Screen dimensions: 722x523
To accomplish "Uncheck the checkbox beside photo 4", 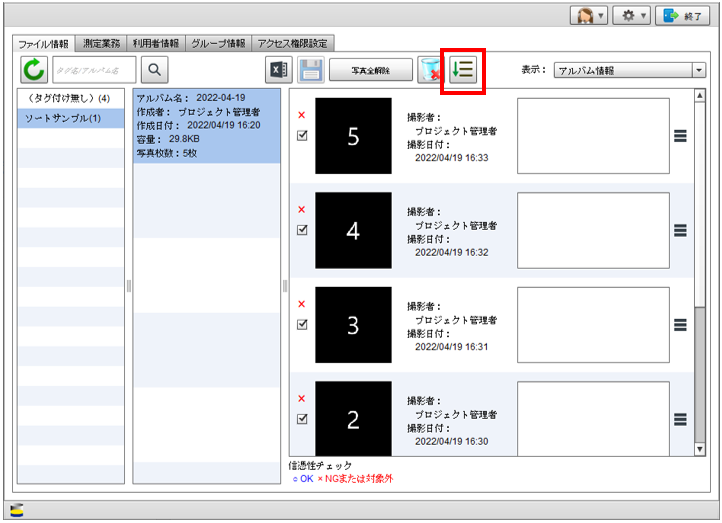I will (302, 230).
